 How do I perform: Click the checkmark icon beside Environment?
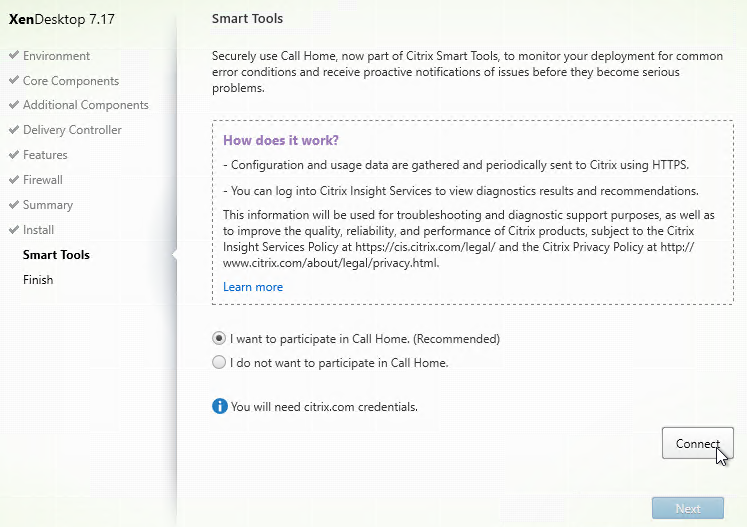[x=14, y=55]
